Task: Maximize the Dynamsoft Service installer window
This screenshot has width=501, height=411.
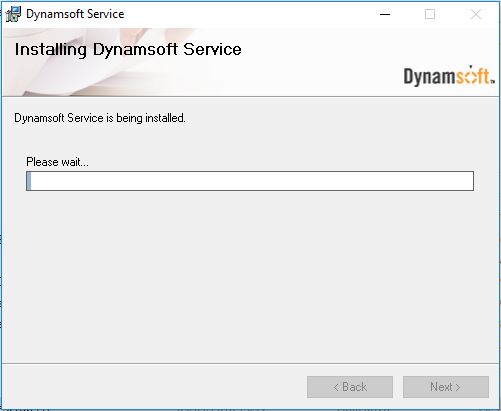Action: tap(430, 14)
